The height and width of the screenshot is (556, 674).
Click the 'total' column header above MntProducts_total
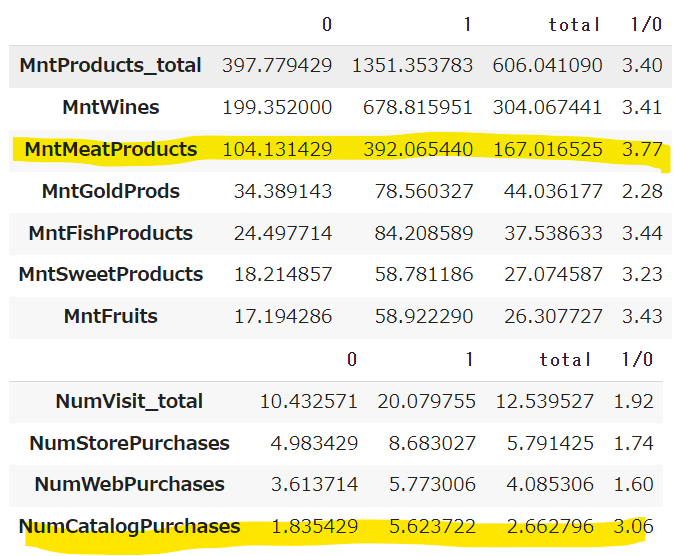(x=573, y=24)
